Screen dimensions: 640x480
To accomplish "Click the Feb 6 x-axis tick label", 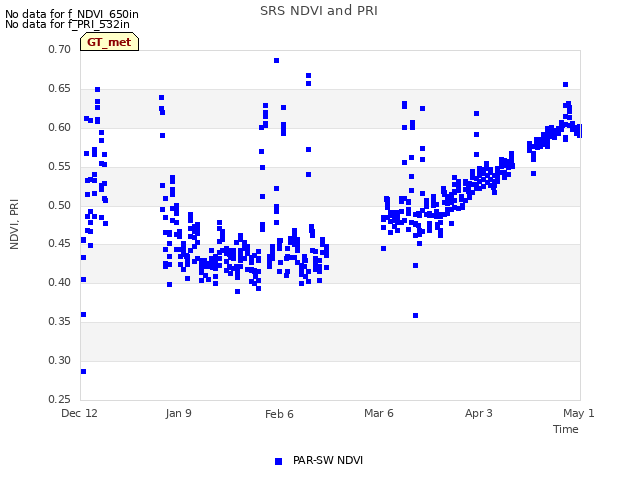I will 279,414.
